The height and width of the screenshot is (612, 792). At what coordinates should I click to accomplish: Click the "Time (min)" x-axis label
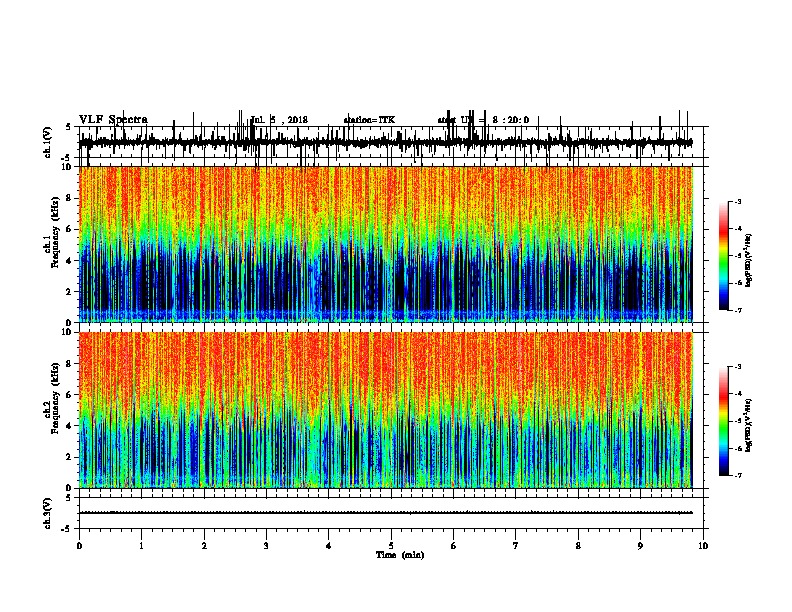[400, 555]
